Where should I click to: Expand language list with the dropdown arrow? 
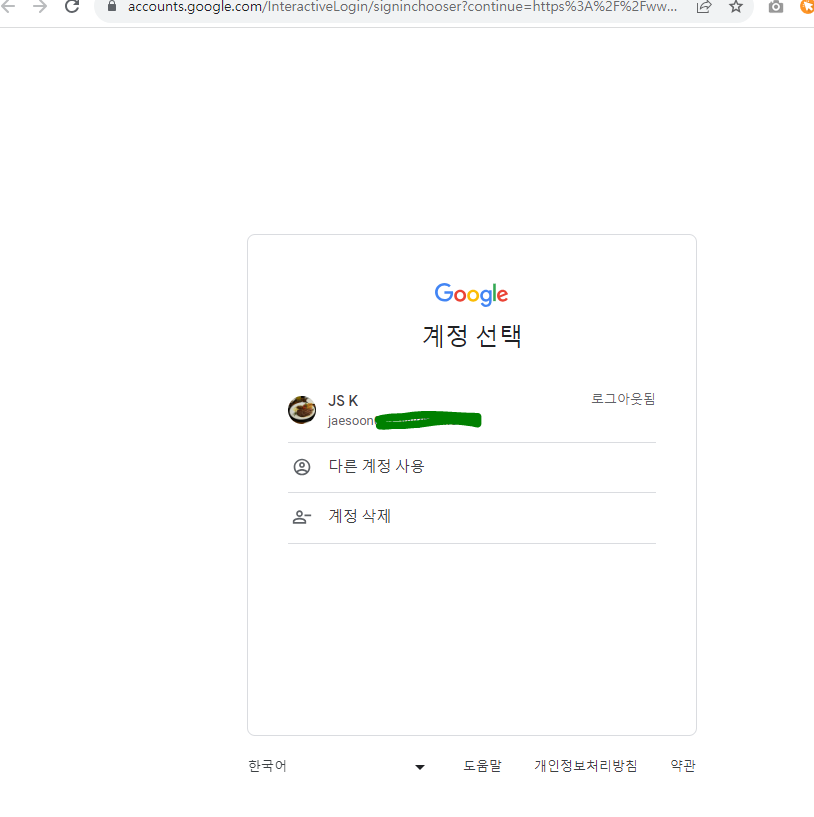click(x=420, y=767)
